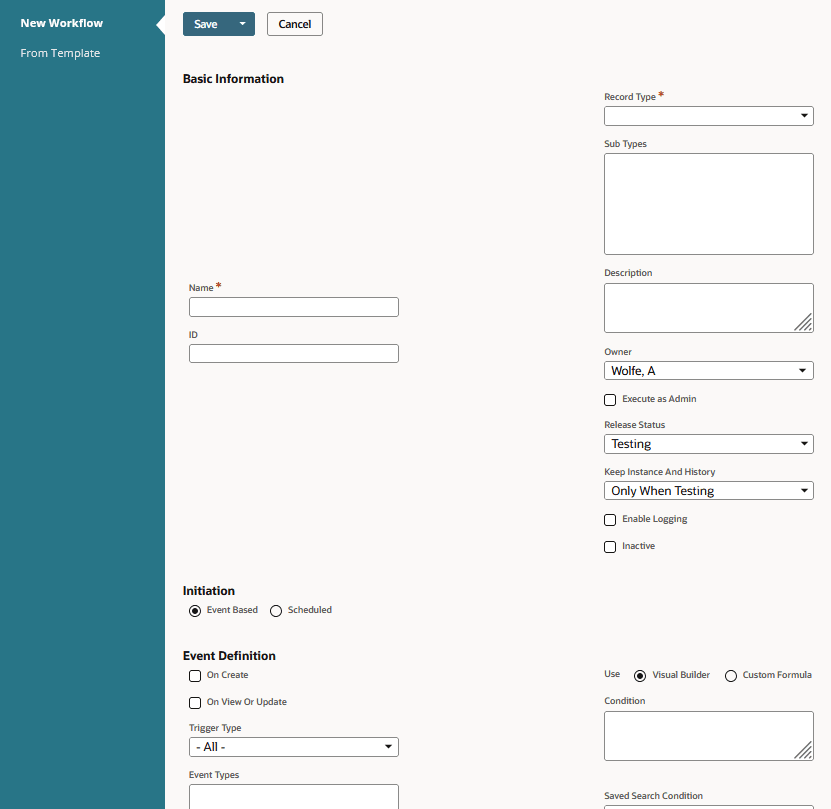Open the Record Type dropdown

click(709, 116)
